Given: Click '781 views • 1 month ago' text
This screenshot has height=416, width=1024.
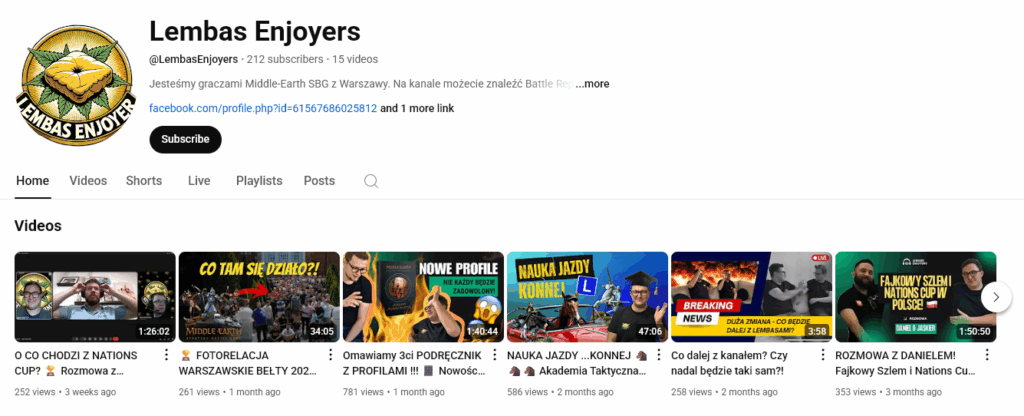Looking at the screenshot, I should coord(394,392).
